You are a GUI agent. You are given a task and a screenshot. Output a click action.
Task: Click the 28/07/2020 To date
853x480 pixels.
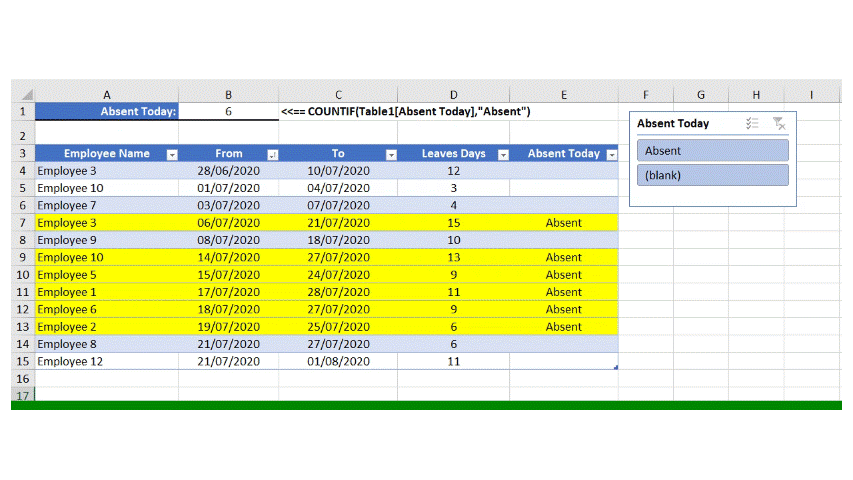pos(338,292)
